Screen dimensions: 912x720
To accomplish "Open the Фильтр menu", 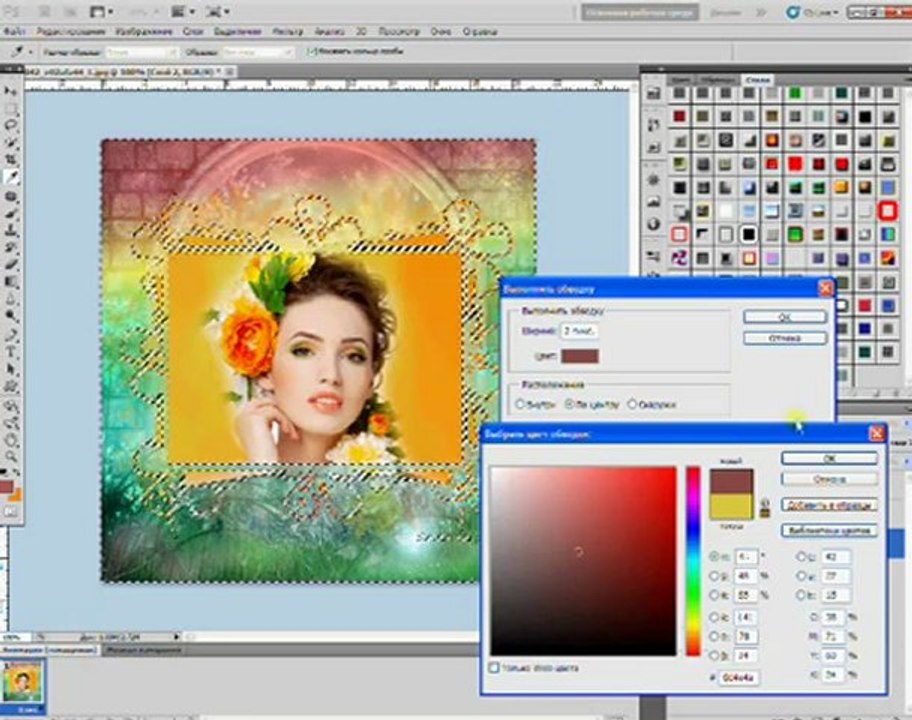I will [x=288, y=31].
